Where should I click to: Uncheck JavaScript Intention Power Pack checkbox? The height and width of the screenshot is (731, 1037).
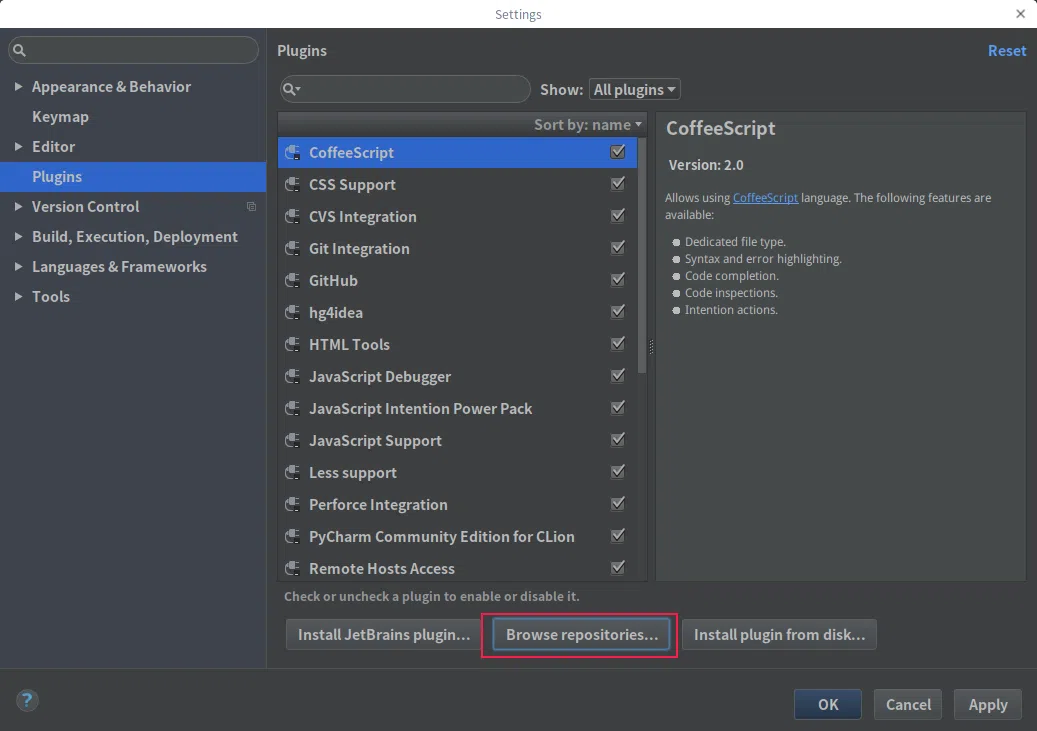618,408
